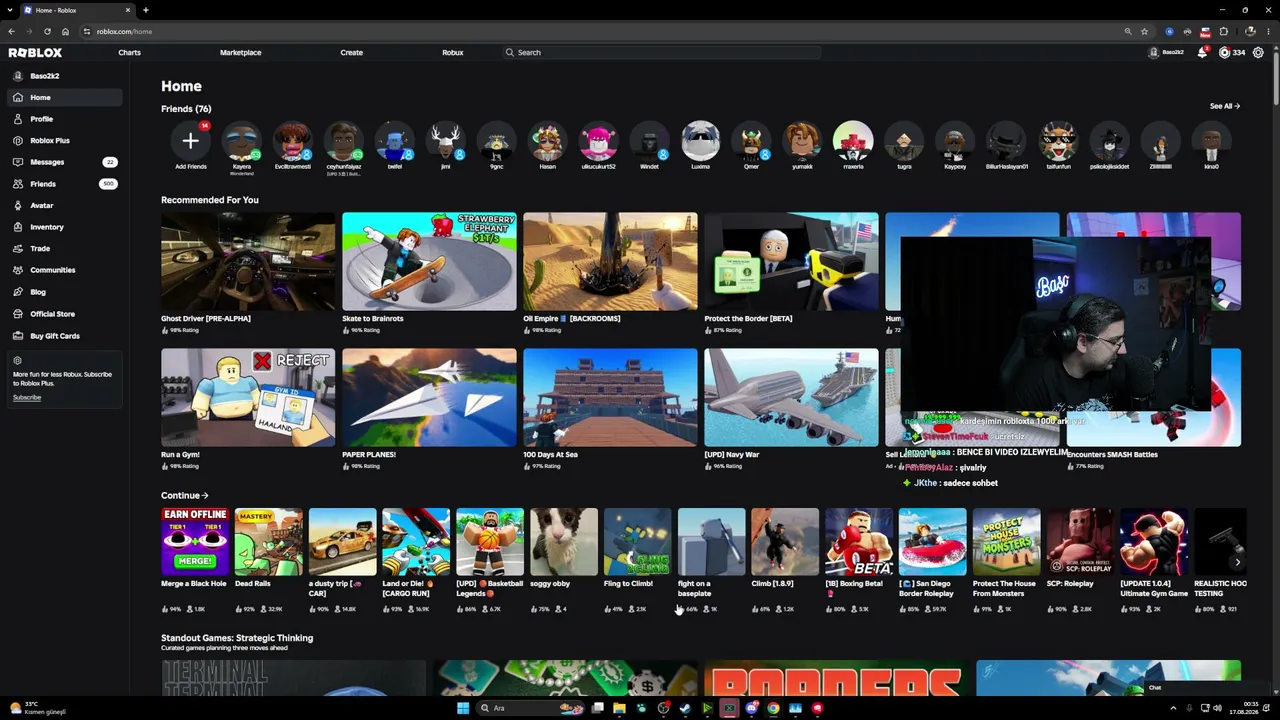This screenshot has height=720, width=1280.
Task: Open the Roblox settings gear
Action: coord(1258,53)
